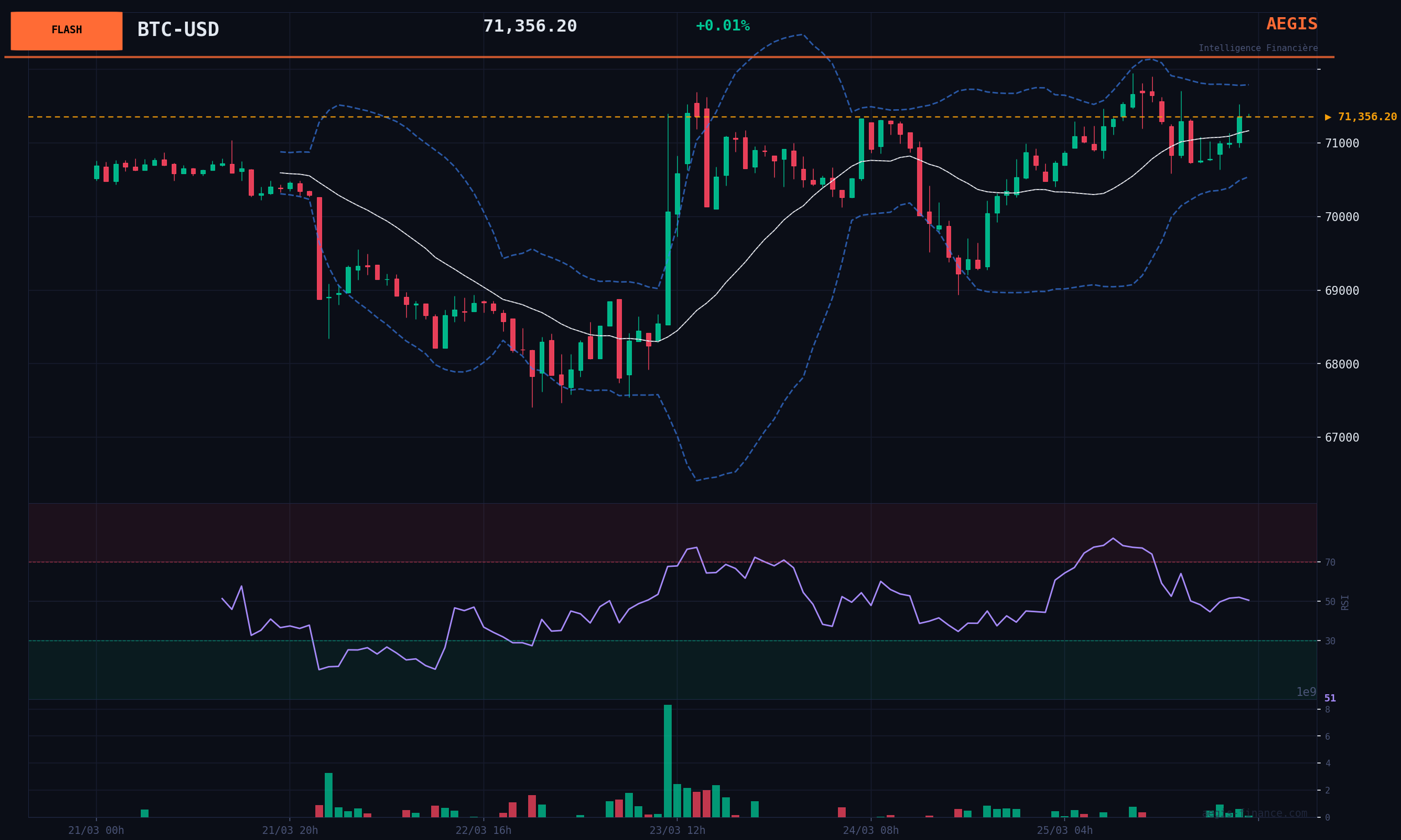Click the 67000 price axis label
The image size is (1401, 840).
tap(1342, 438)
